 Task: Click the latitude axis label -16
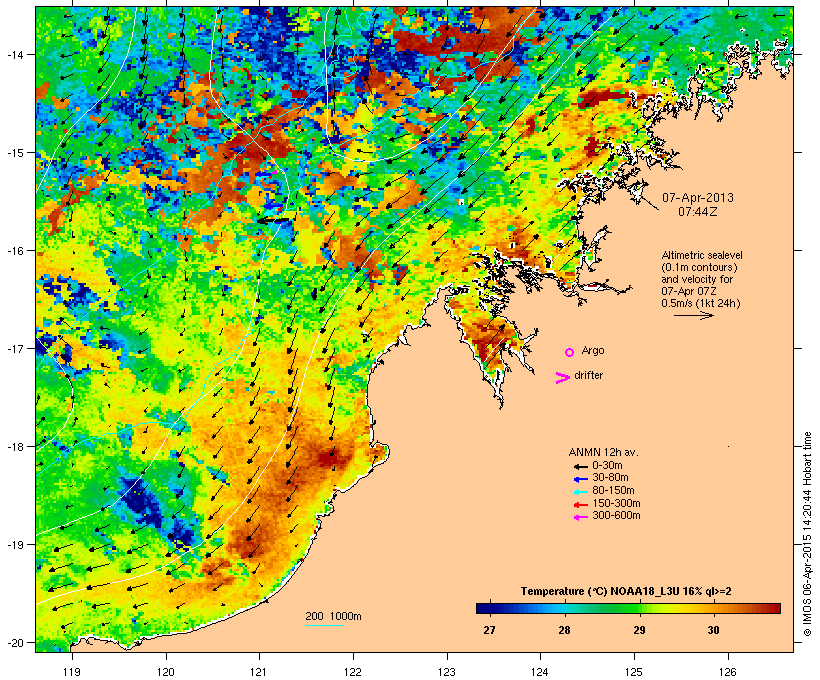[x=14, y=251]
